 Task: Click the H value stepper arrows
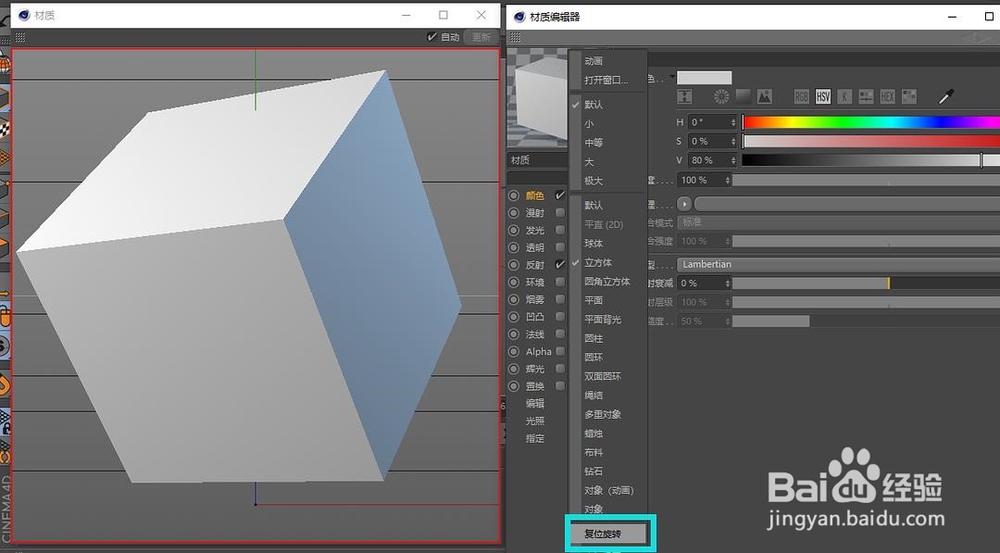pos(733,122)
